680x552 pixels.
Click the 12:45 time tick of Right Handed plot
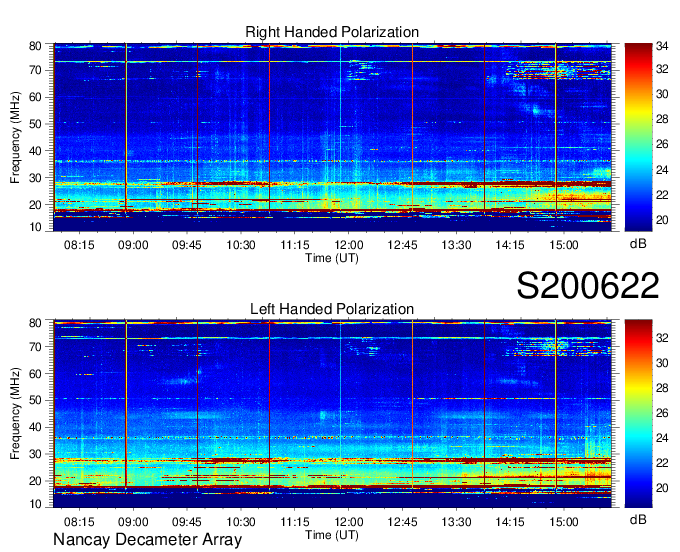click(402, 245)
